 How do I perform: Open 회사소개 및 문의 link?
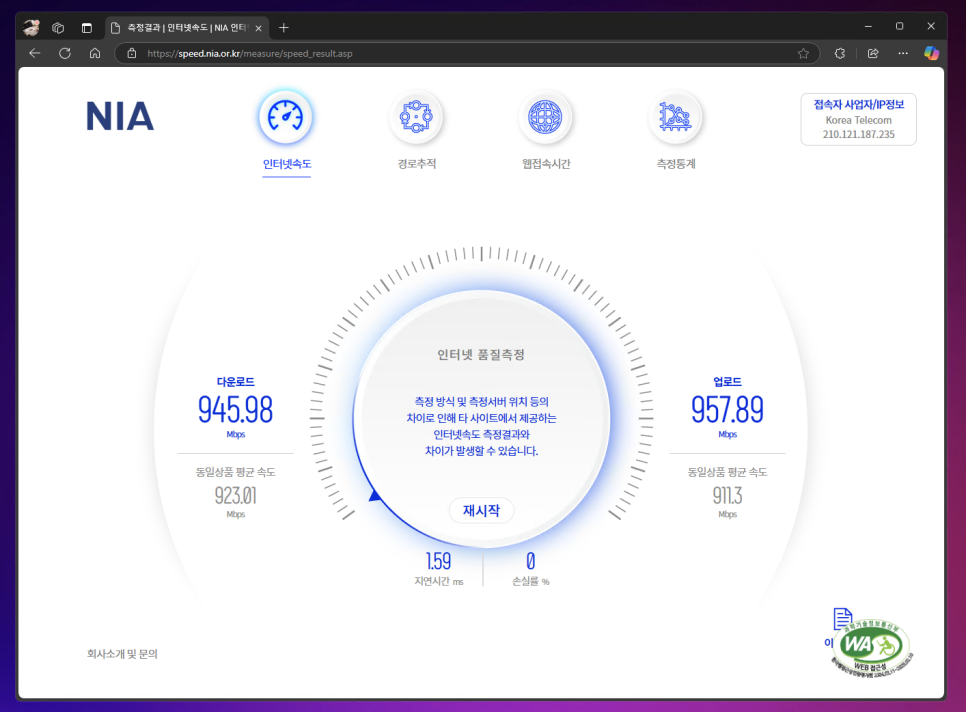pyautogui.click(x=122, y=653)
